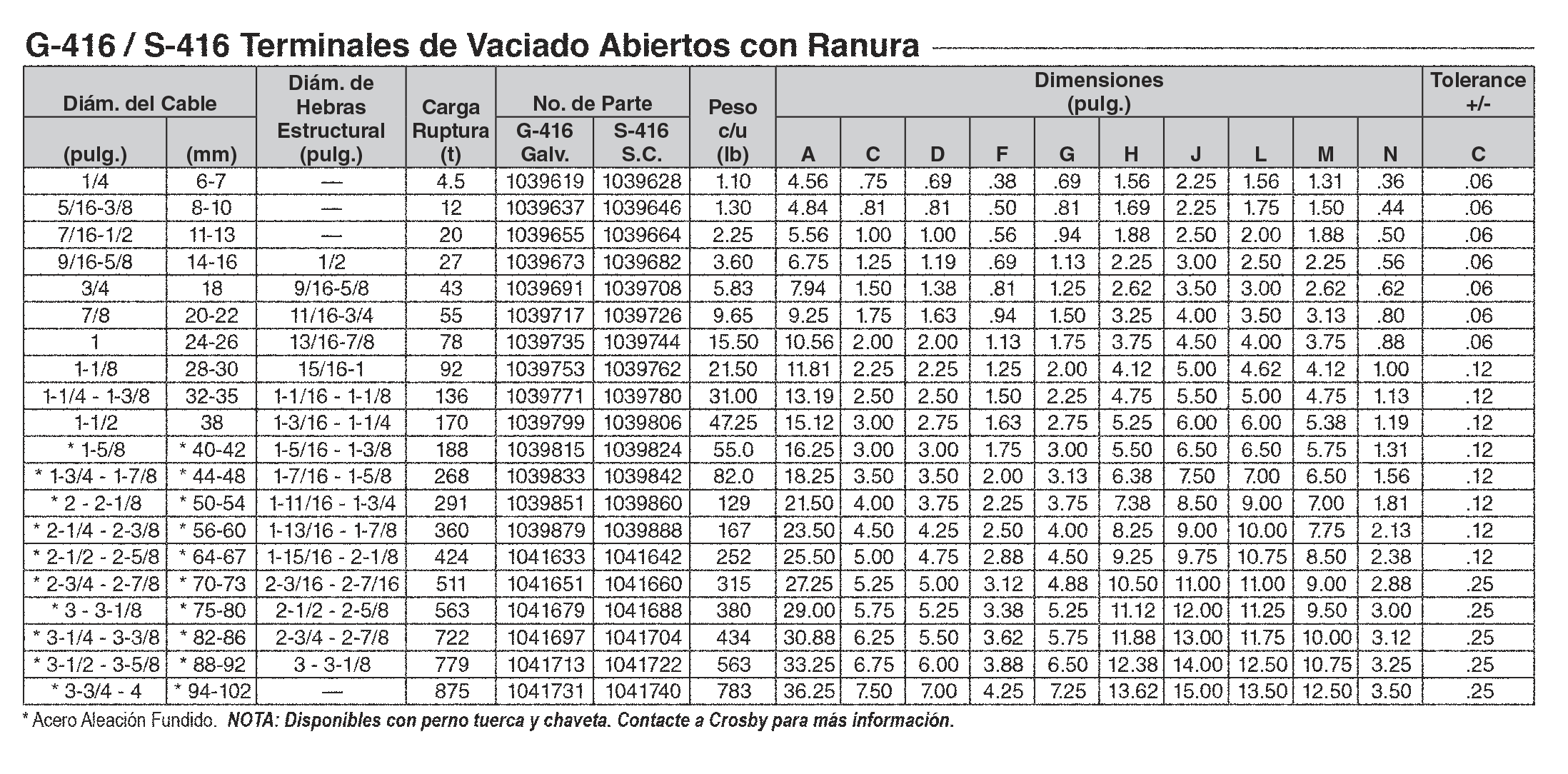Image resolution: width=1568 pixels, height=774 pixels.
Task: Click breaking load value 563
Action: coord(451,611)
